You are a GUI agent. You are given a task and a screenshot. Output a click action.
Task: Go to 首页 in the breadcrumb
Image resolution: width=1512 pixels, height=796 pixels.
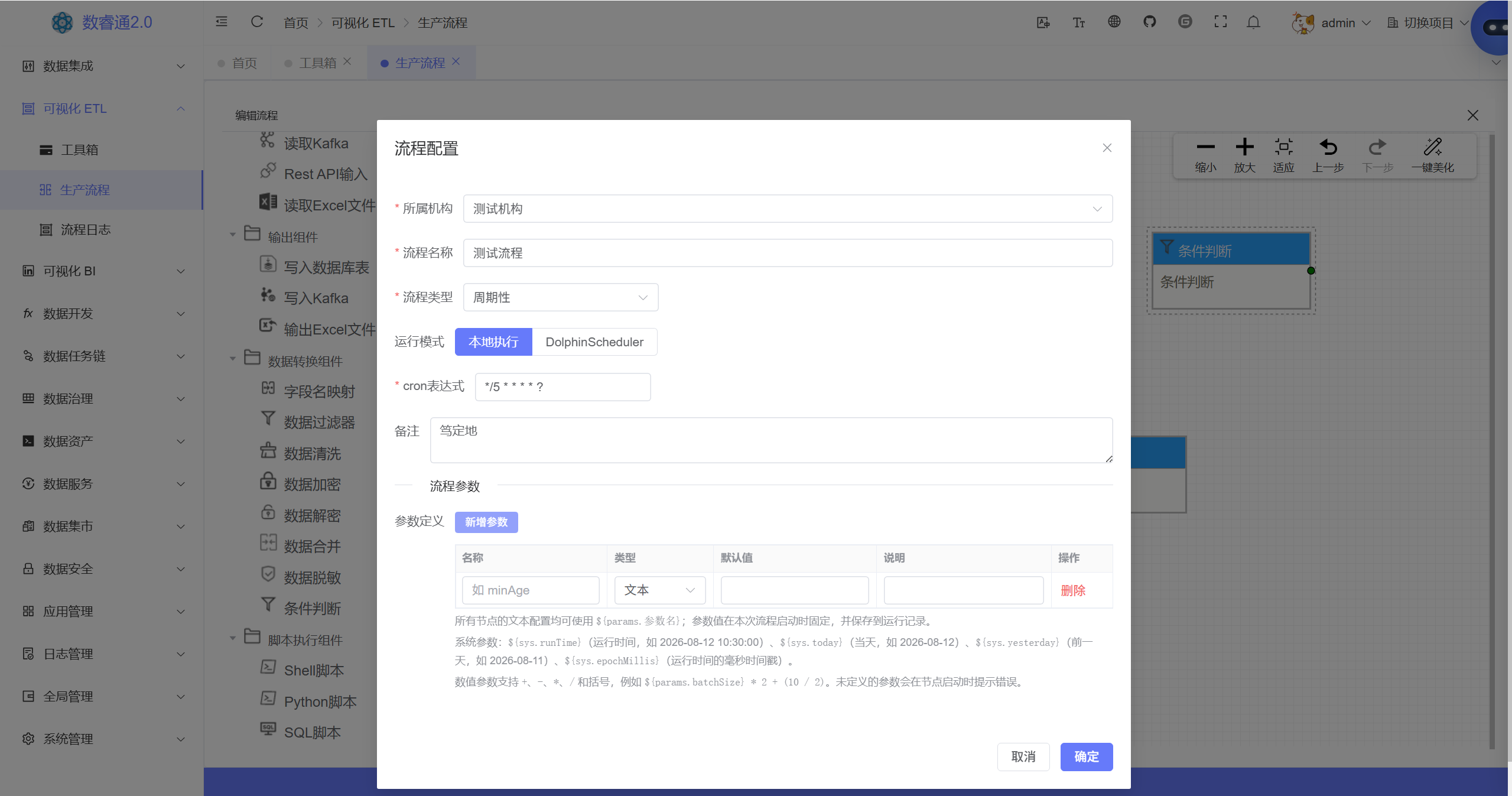[295, 22]
